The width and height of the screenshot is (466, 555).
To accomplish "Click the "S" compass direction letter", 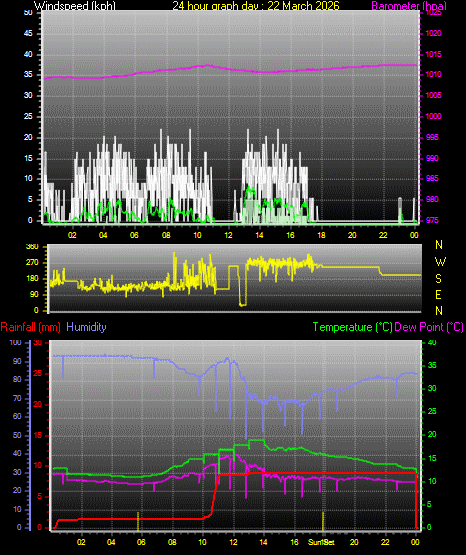I will (438, 279).
